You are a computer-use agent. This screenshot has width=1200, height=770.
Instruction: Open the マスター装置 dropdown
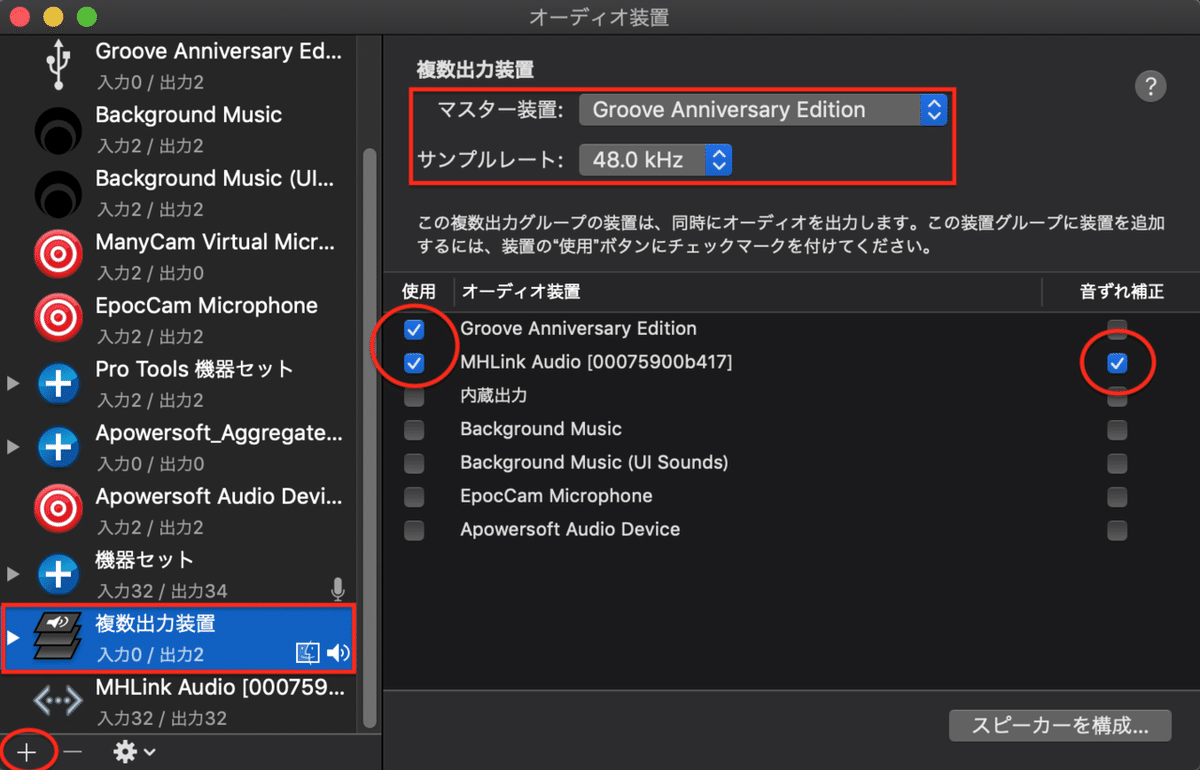763,110
